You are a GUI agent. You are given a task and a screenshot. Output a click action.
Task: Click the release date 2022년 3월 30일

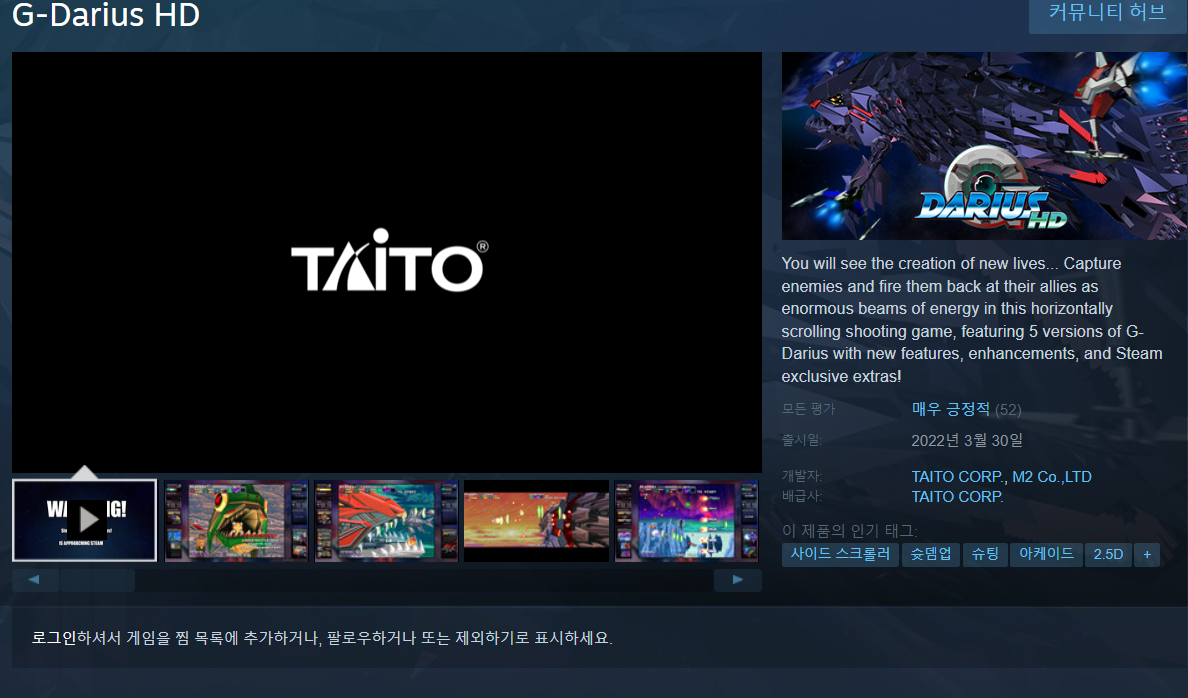coord(967,440)
